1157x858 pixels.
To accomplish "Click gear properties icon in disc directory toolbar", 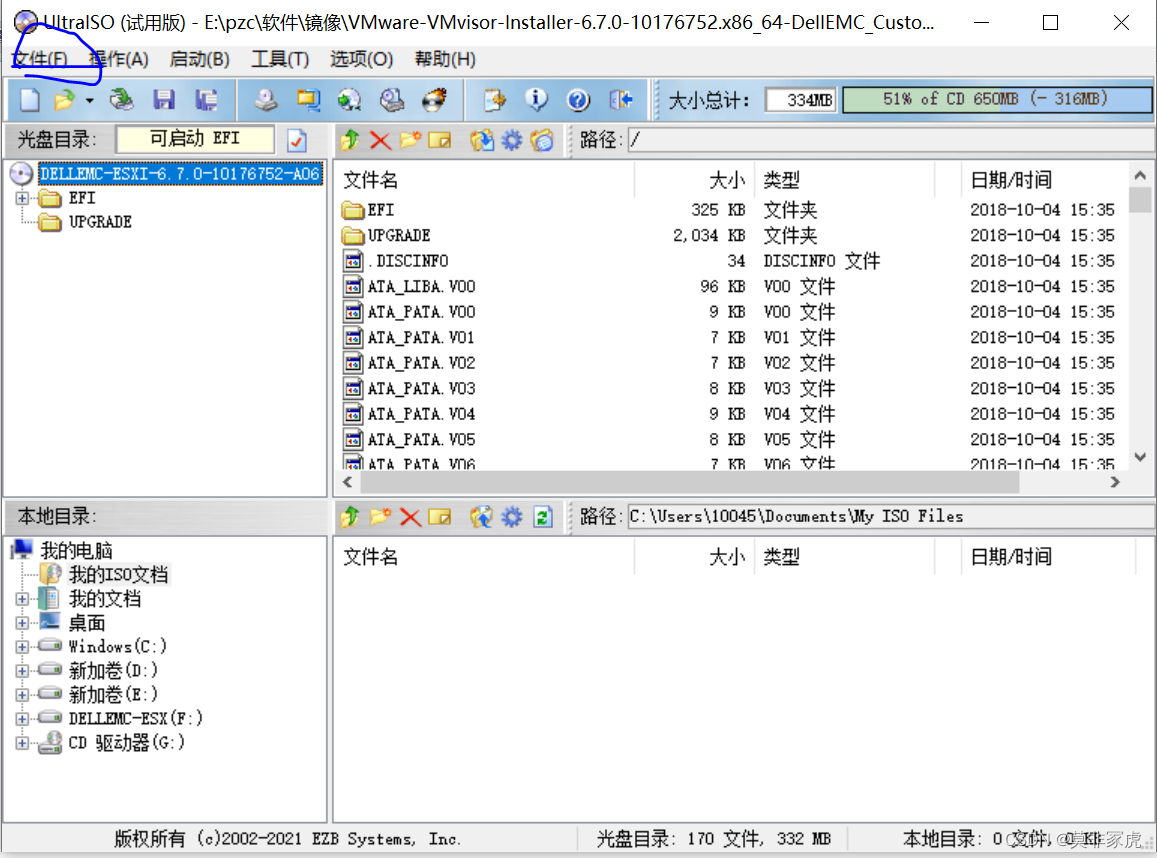I will point(511,140).
